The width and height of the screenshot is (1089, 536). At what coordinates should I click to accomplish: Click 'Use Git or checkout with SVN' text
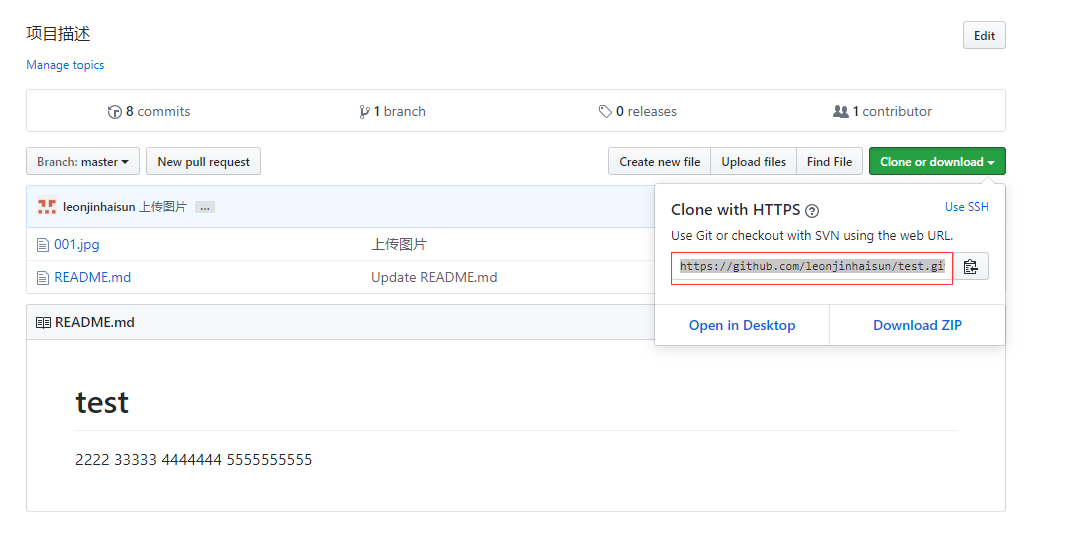point(812,235)
